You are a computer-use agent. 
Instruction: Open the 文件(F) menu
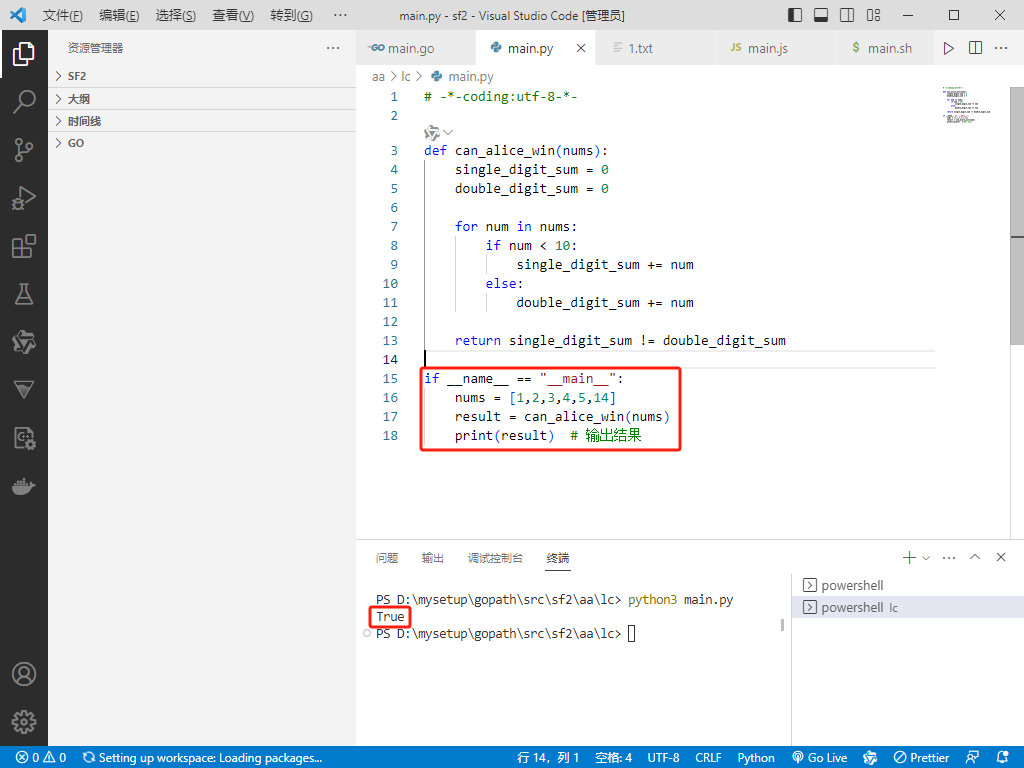click(63, 16)
